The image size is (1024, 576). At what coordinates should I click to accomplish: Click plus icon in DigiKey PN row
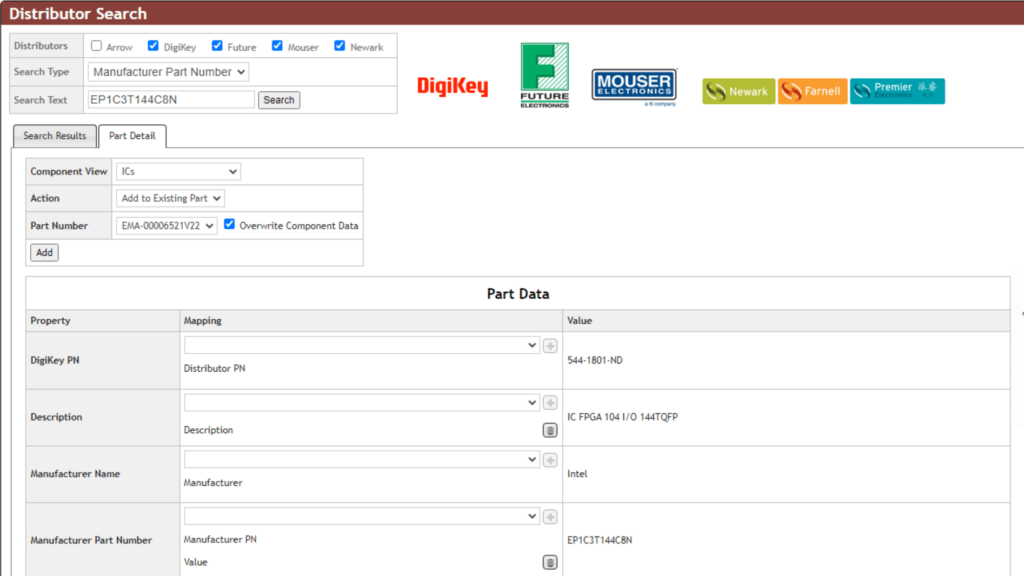[550, 346]
